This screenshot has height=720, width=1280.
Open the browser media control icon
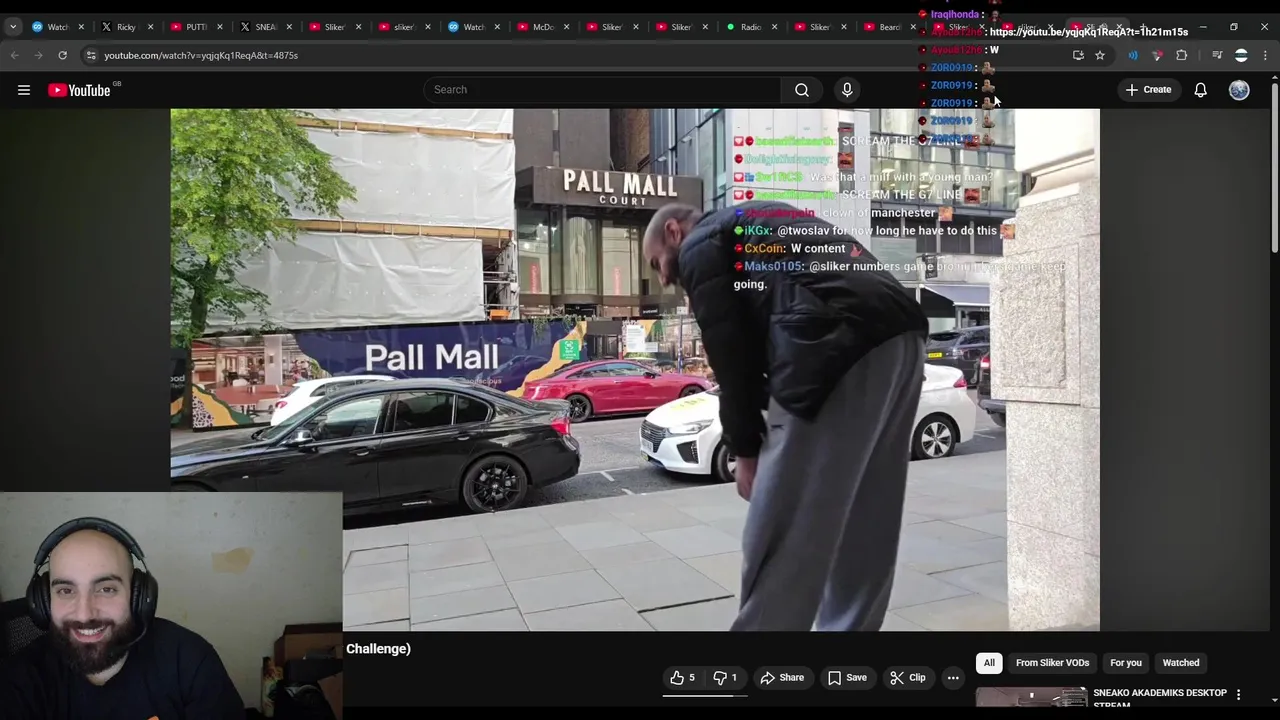(x=1217, y=55)
